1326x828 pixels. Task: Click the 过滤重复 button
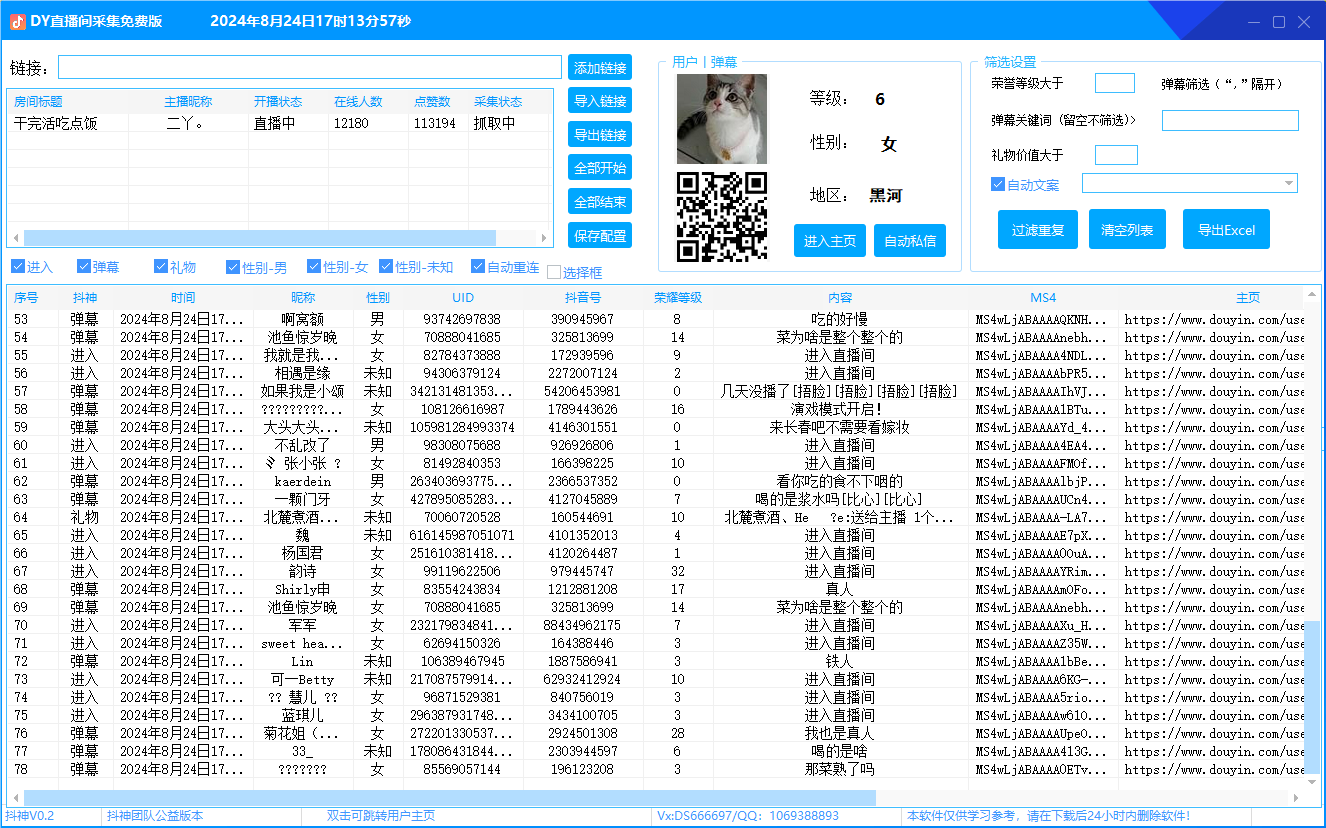(x=1037, y=229)
